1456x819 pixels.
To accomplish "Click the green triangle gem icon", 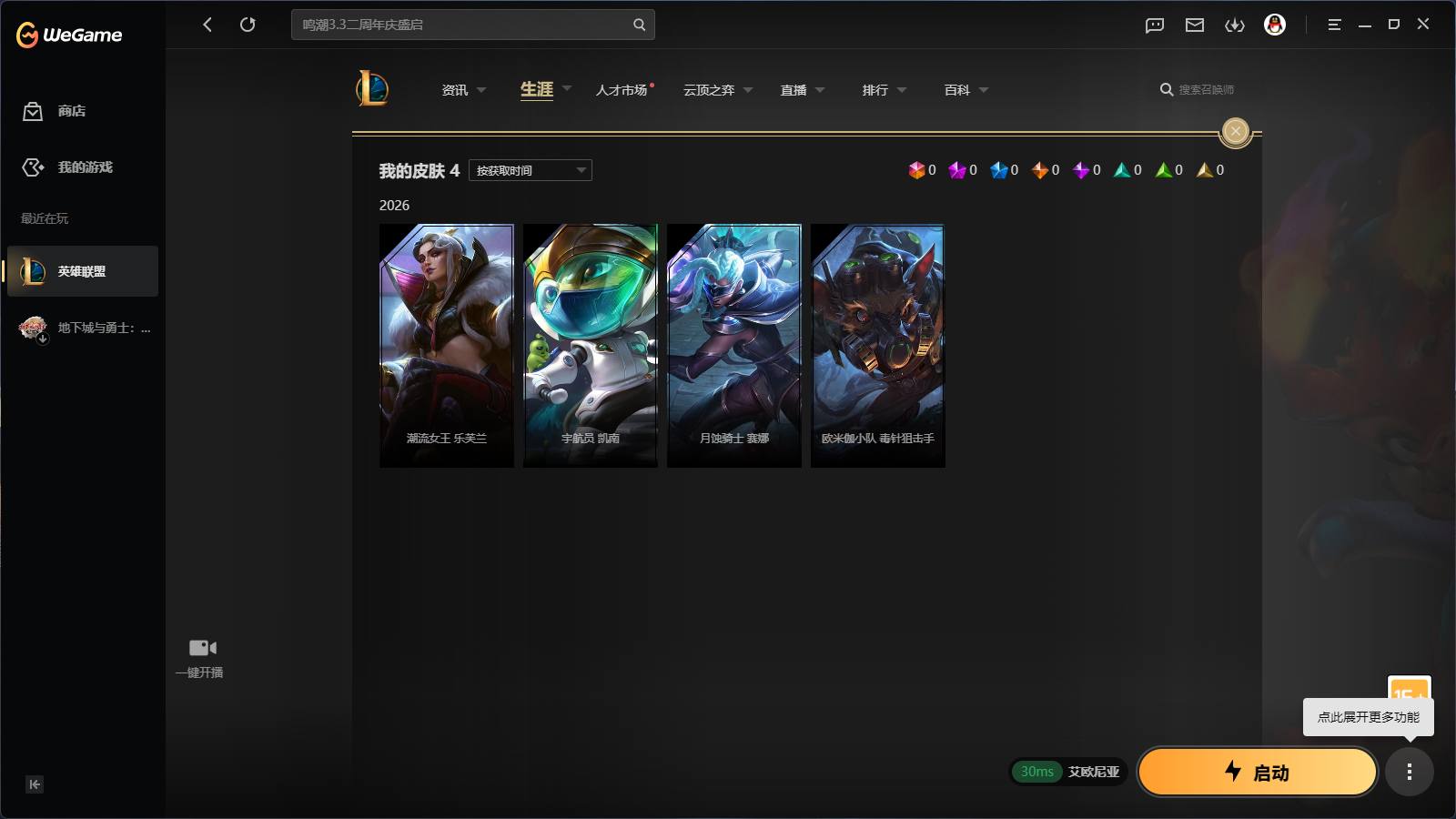I will click(x=1164, y=170).
